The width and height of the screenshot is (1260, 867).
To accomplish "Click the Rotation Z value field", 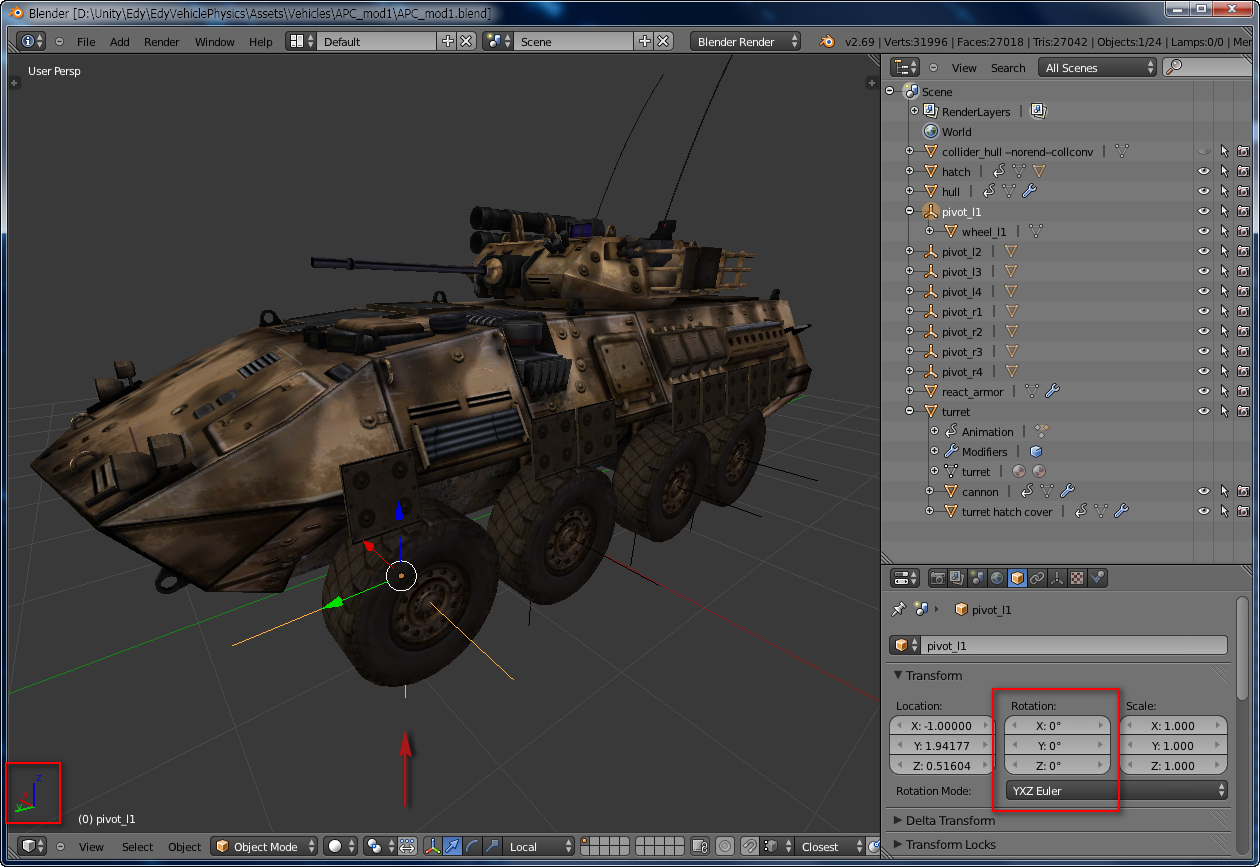I will click(x=1057, y=766).
